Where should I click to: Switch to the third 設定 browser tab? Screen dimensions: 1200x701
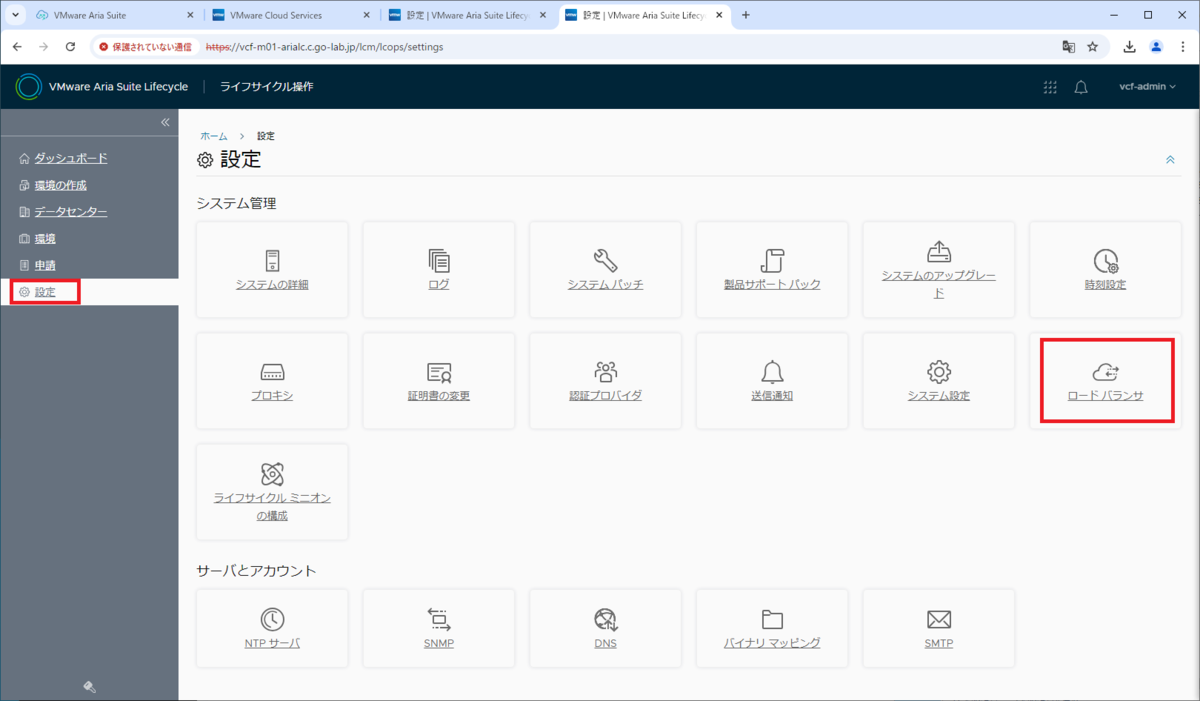pyautogui.click(x=466, y=15)
